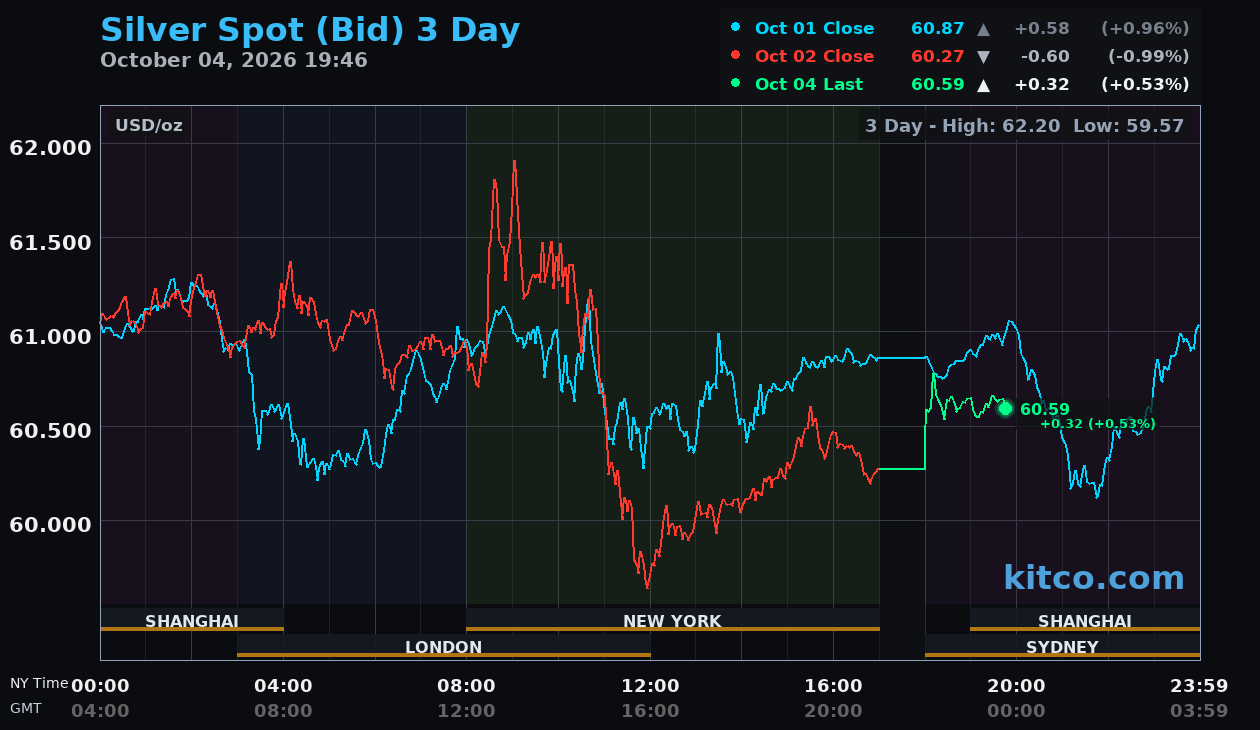Image resolution: width=1260 pixels, height=730 pixels.
Task: Click the '3 Day - High: 62.20' text
Action: (x=964, y=126)
